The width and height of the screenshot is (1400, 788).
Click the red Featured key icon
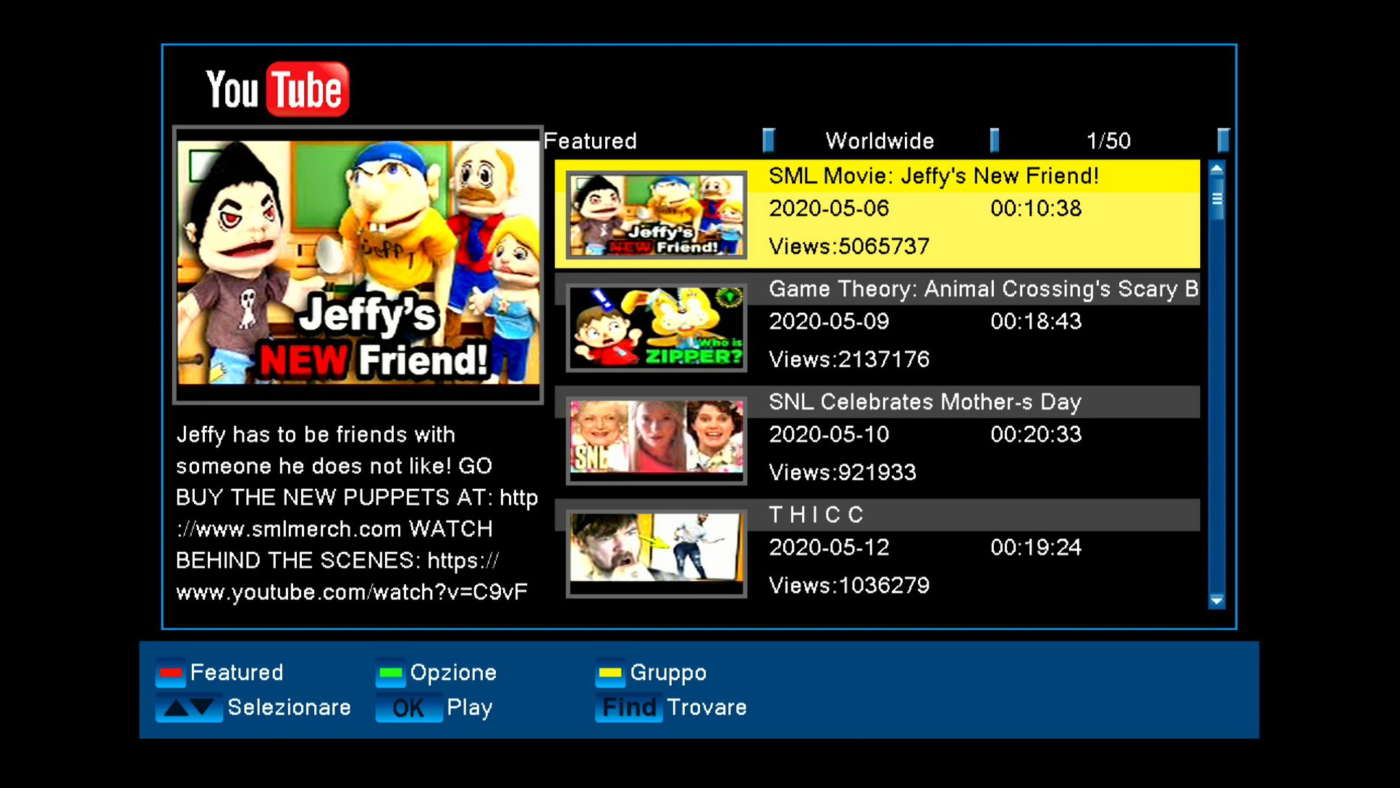click(170, 674)
